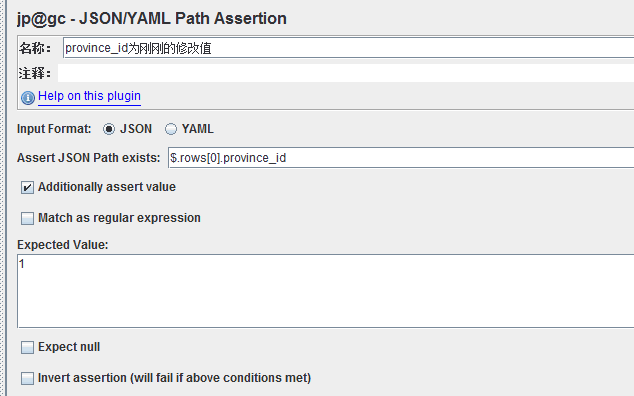Select the YAML input format radio button
Screen dimensions: 634x396
171,129
